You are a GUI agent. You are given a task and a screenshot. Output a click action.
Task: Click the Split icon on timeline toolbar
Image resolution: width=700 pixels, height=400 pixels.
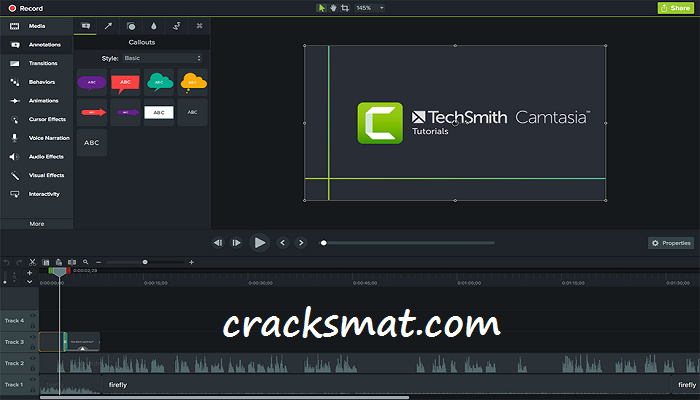click(x=72, y=262)
